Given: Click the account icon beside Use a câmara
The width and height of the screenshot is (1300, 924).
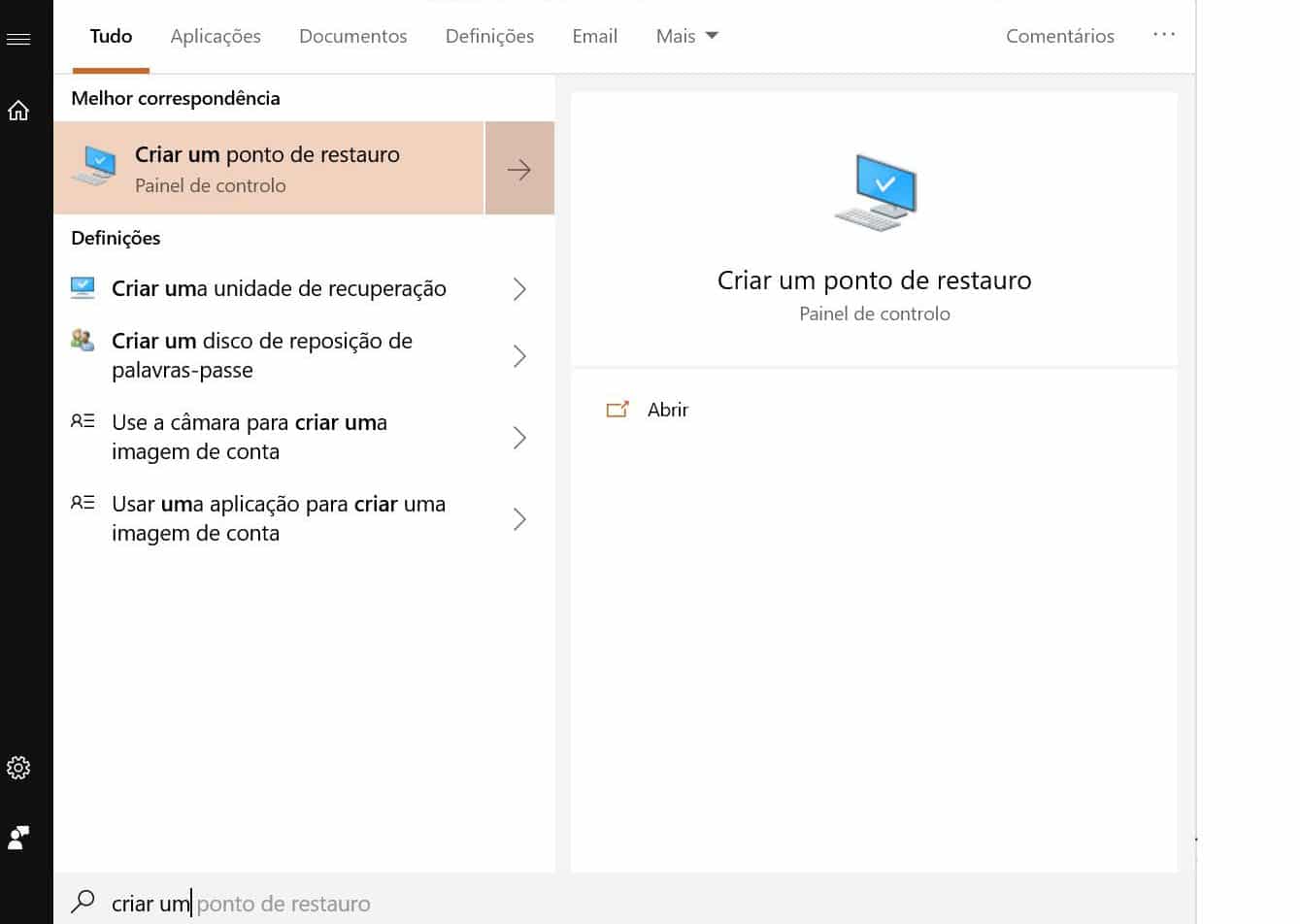Looking at the screenshot, I should click(x=83, y=421).
